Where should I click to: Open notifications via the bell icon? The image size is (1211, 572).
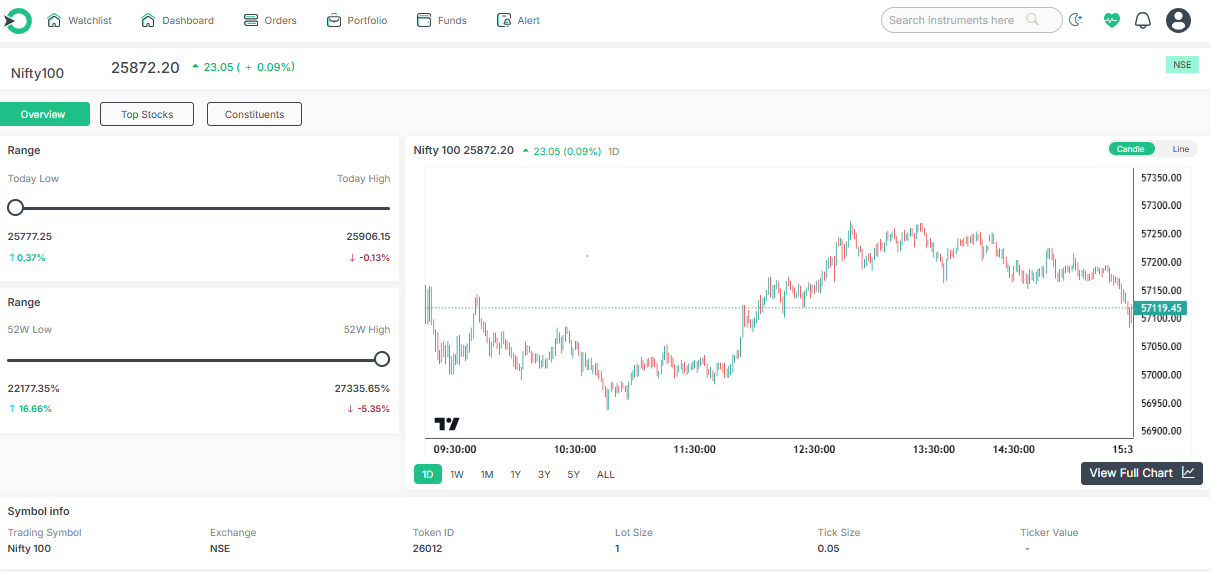[x=1143, y=20]
